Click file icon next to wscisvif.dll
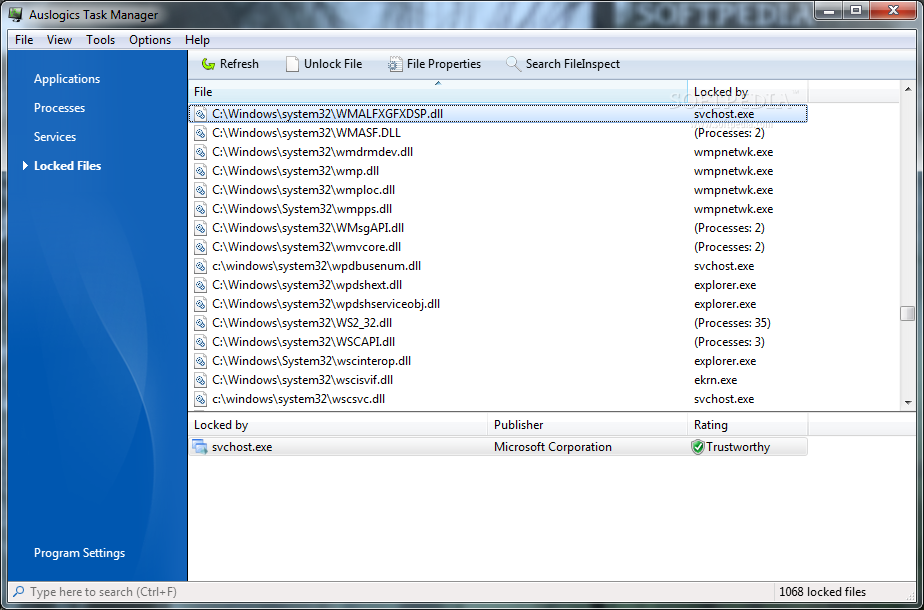 pos(201,380)
